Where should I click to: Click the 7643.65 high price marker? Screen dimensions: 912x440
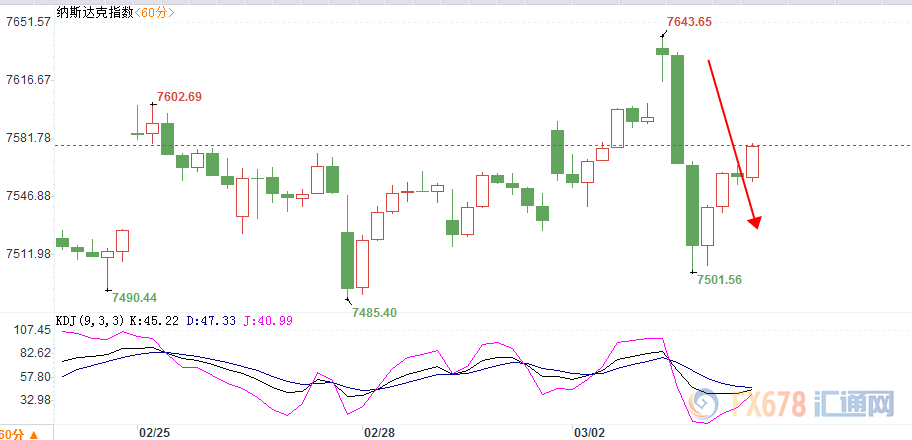[x=688, y=22]
